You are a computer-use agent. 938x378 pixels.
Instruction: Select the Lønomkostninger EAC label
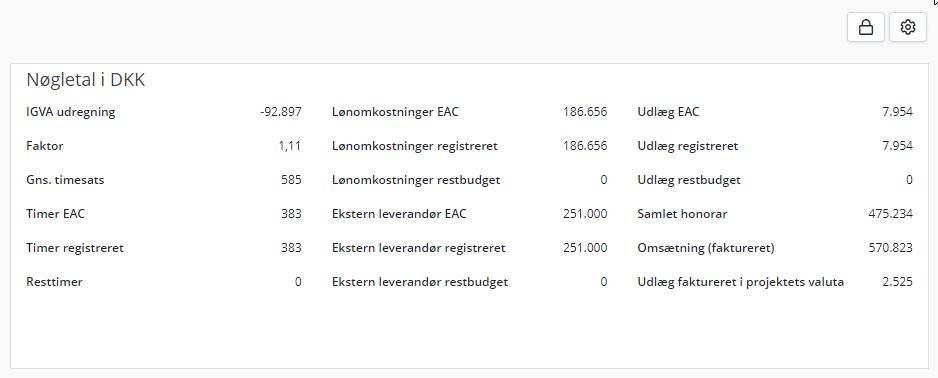tap(395, 112)
